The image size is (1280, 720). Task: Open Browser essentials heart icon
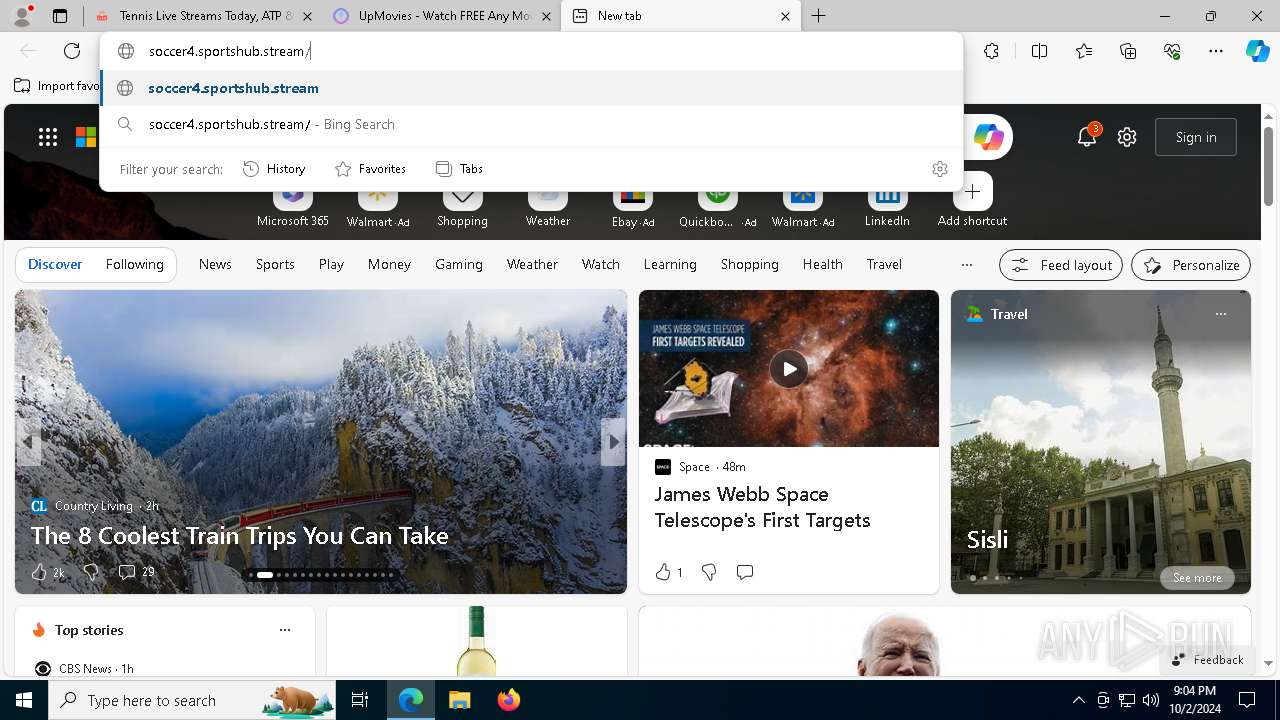(1172, 51)
